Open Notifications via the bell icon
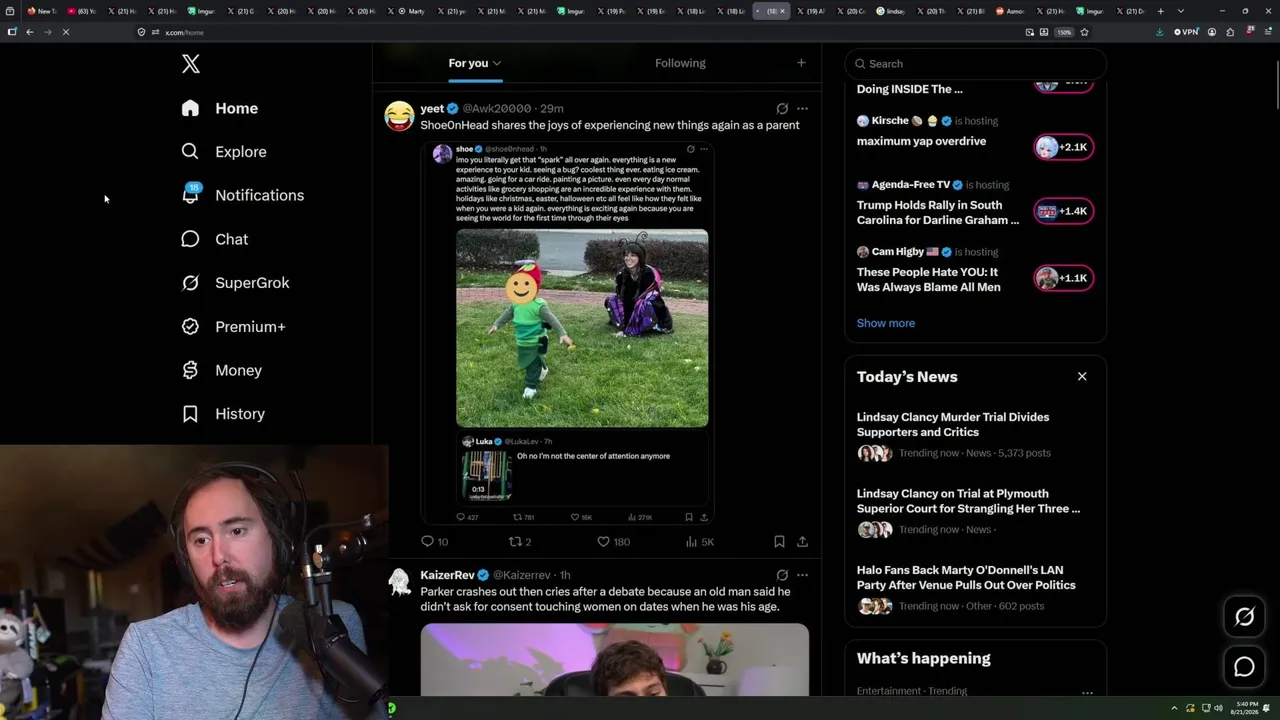Screen dimensions: 1280x720 point(190,195)
